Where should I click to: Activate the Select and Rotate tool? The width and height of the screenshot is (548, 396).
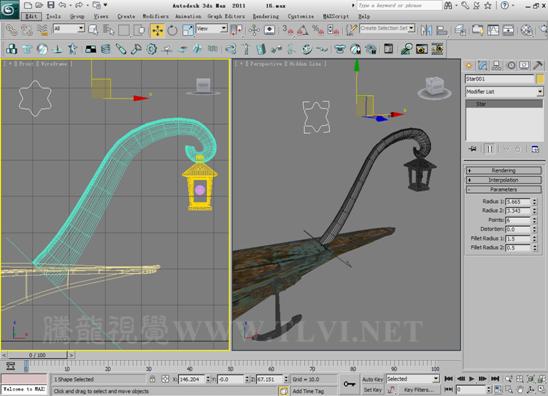[x=172, y=30]
